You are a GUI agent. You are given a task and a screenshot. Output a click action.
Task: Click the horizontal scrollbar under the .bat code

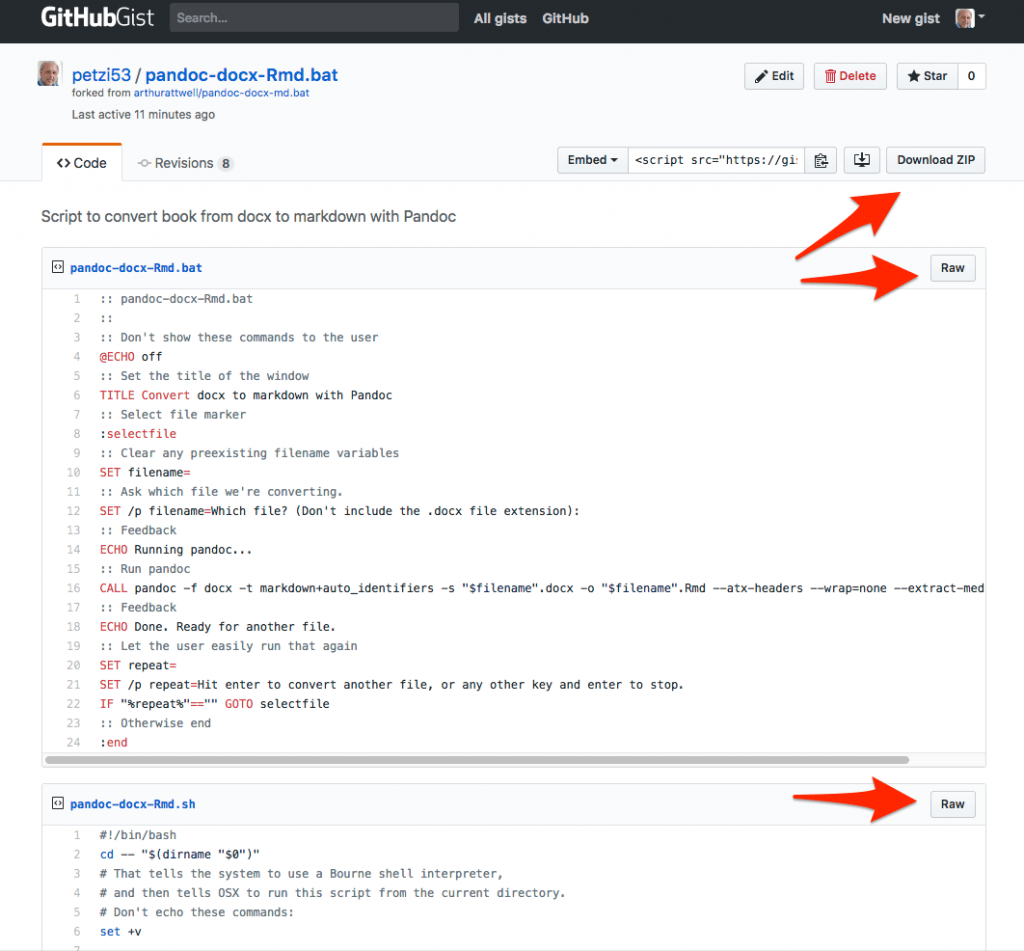click(x=477, y=760)
